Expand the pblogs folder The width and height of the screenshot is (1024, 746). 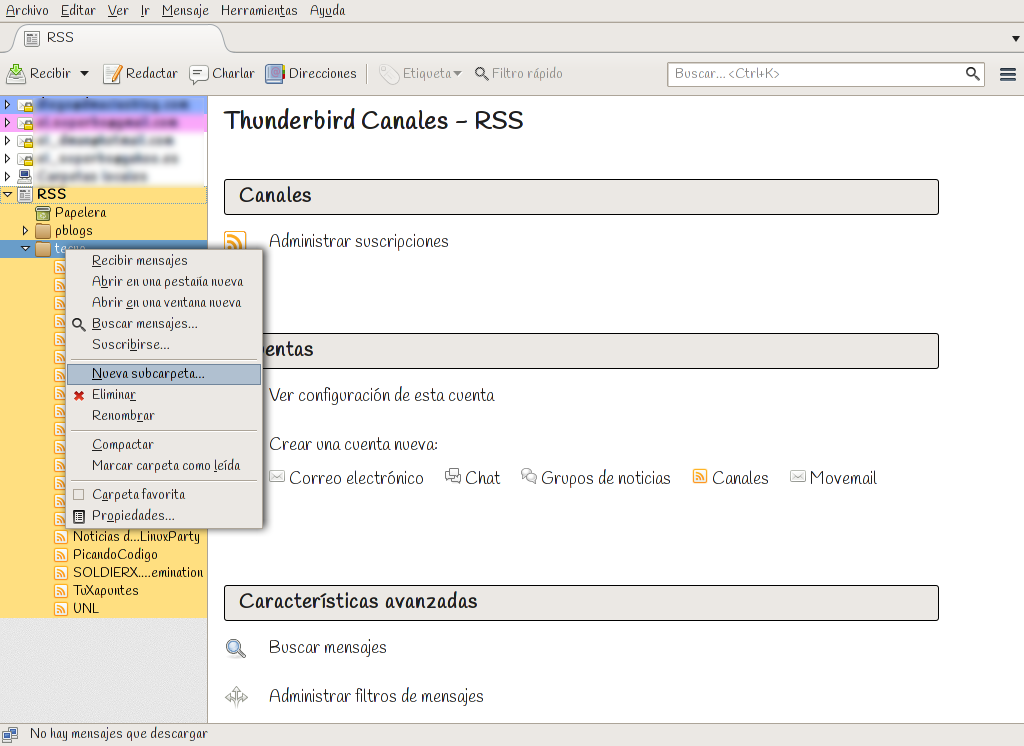25,231
